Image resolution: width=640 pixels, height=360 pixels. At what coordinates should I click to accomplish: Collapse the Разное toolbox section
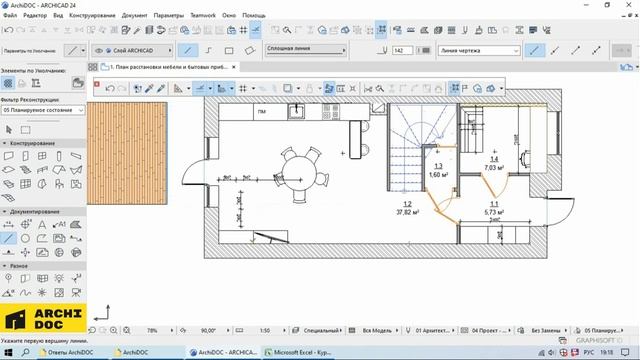[x=4, y=266]
